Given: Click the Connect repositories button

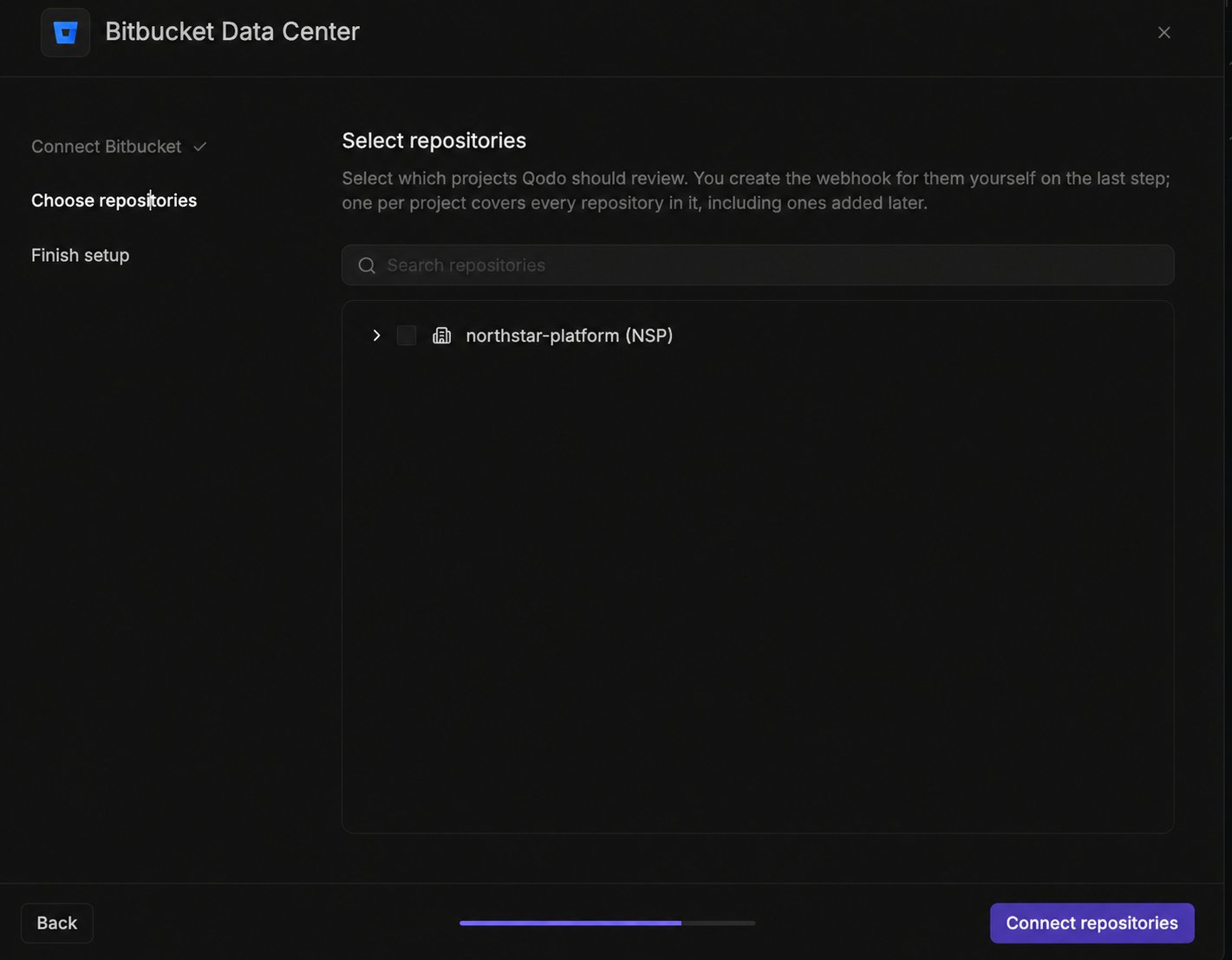Looking at the screenshot, I should click(1092, 923).
